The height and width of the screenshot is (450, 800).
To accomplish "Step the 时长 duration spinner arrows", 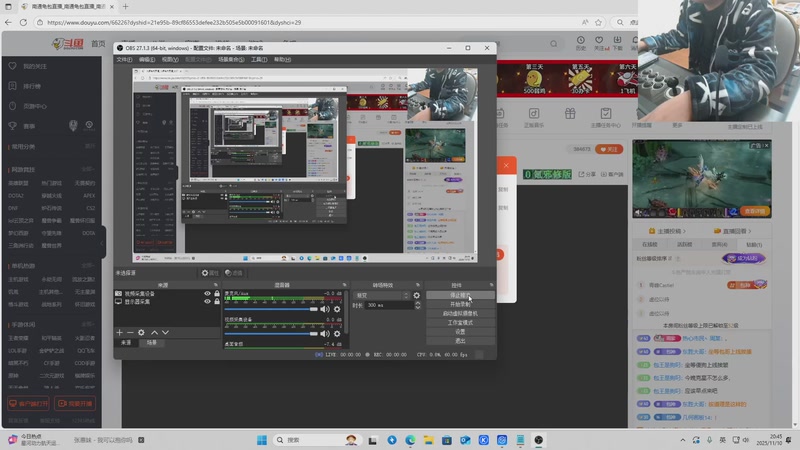I will 418,305.
